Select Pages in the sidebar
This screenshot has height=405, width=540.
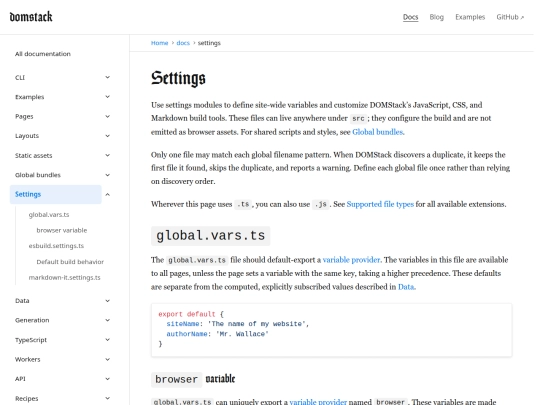pyautogui.click(x=24, y=116)
